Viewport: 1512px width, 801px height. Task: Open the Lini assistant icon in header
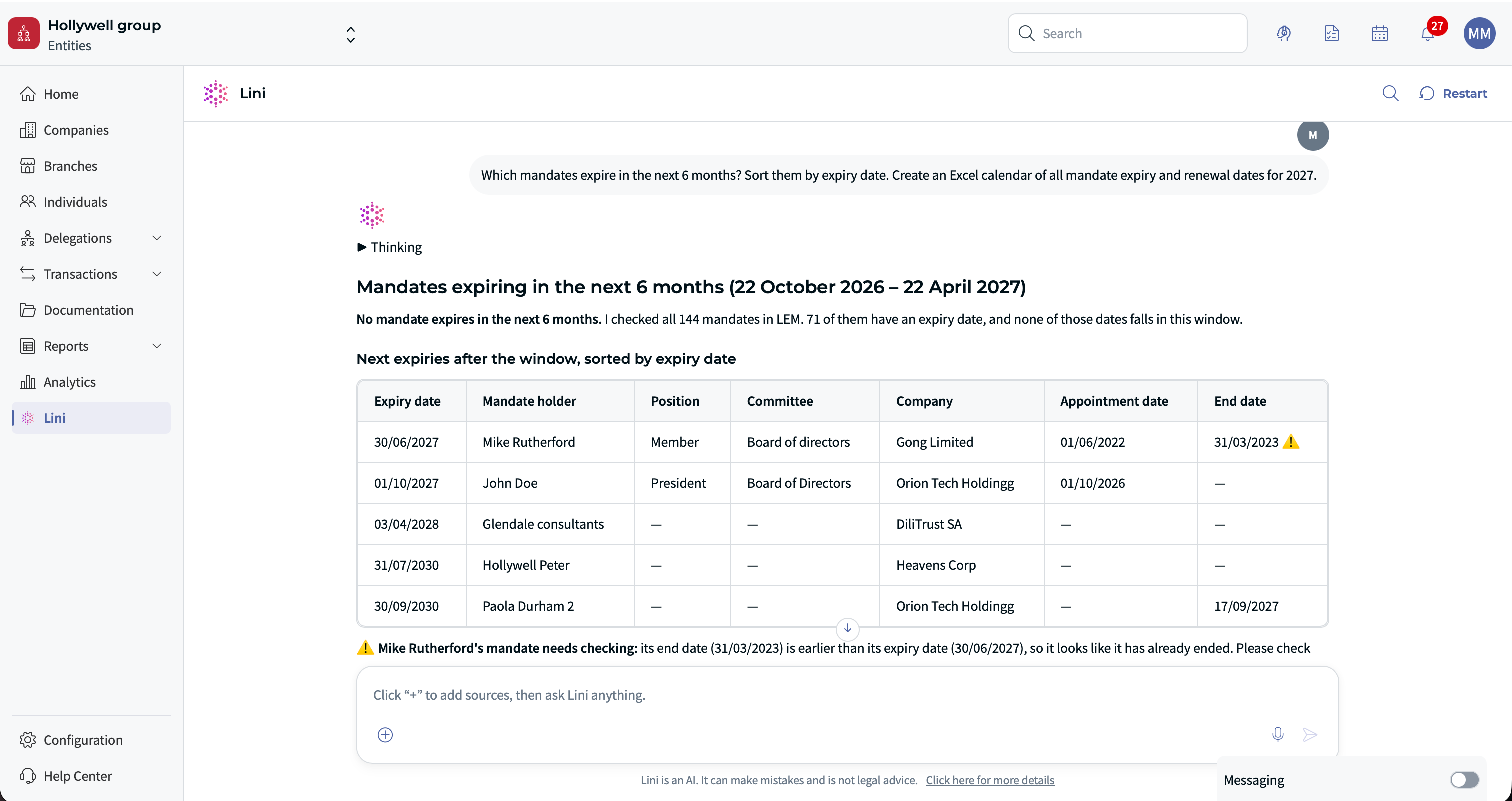[1283, 33]
